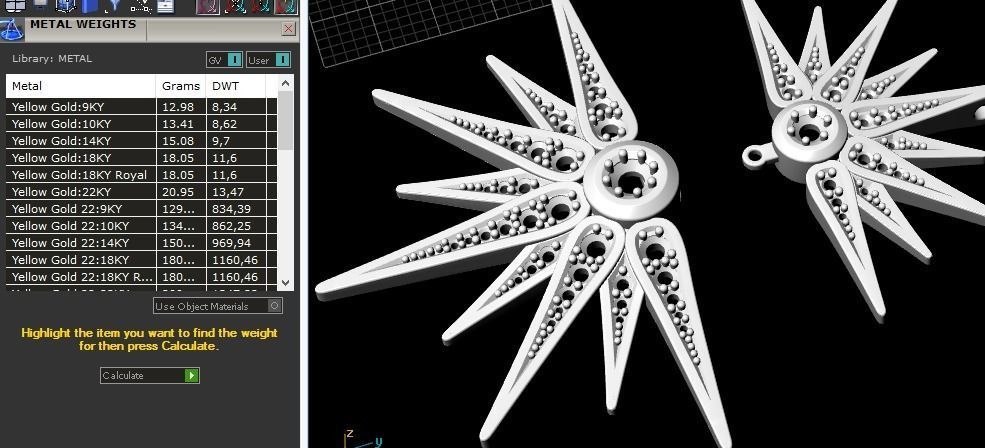The height and width of the screenshot is (448, 985).
Task: Select the Yellow Gold:14KY row
Action: pos(141,141)
